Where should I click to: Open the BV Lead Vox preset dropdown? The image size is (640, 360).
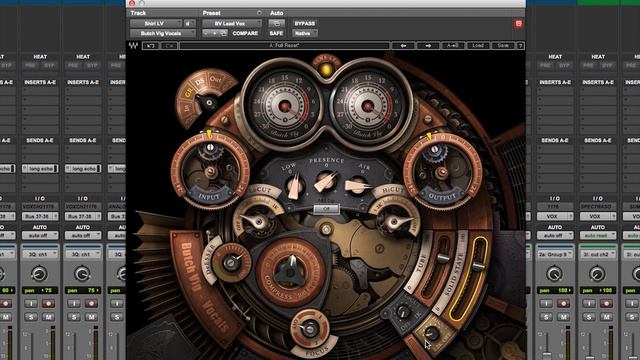(232, 24)
